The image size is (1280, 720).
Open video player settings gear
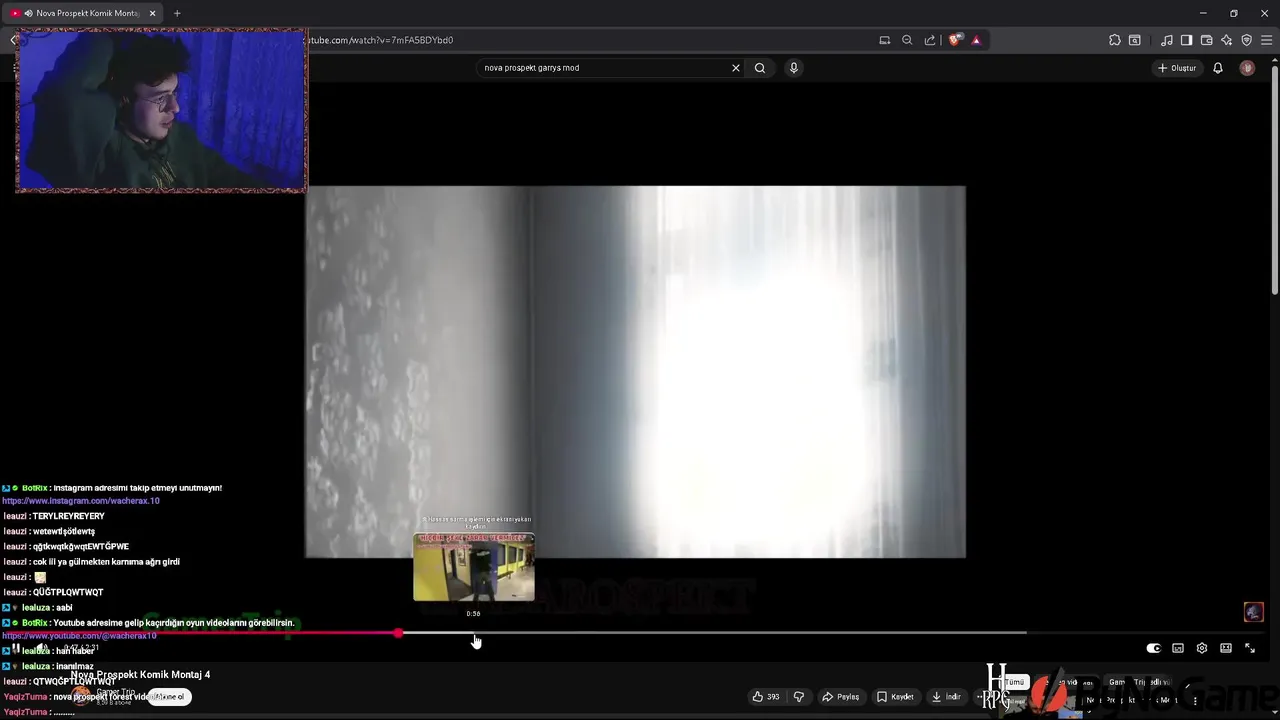click(x=1202, y=648)
